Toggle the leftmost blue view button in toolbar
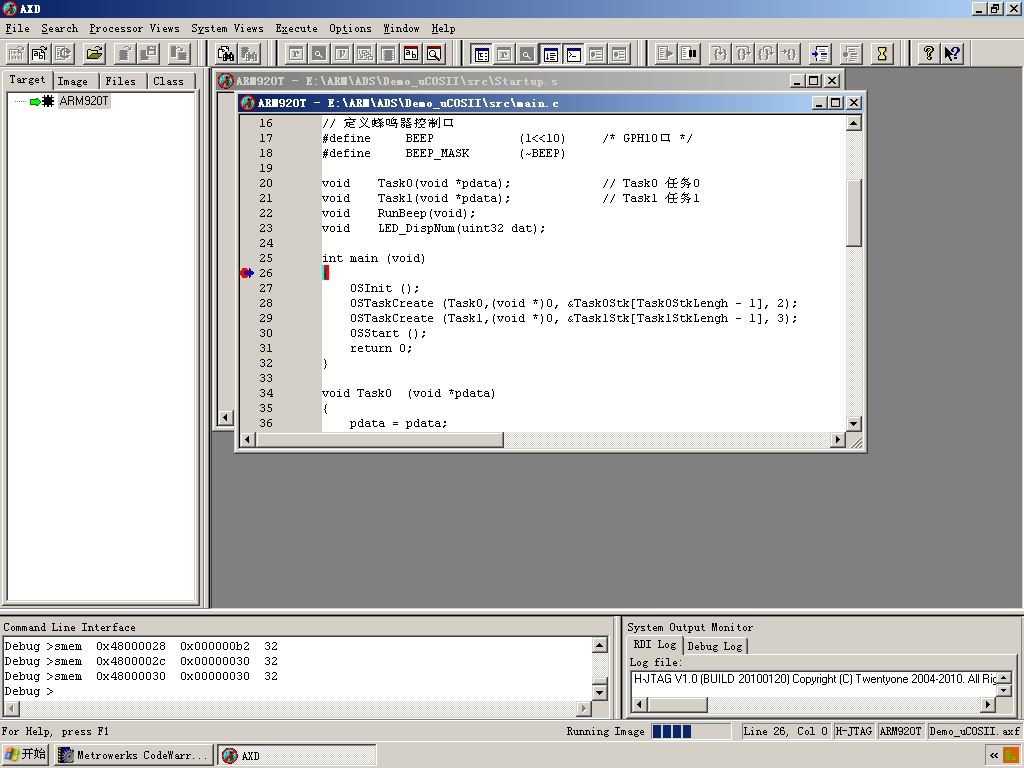This screenshot has height=768, width=1024. pos(480,54)
